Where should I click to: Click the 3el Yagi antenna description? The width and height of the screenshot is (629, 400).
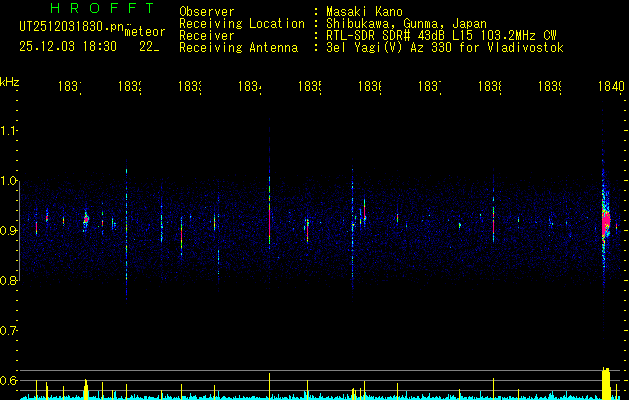pyautogui.click(x=444, y=47)
